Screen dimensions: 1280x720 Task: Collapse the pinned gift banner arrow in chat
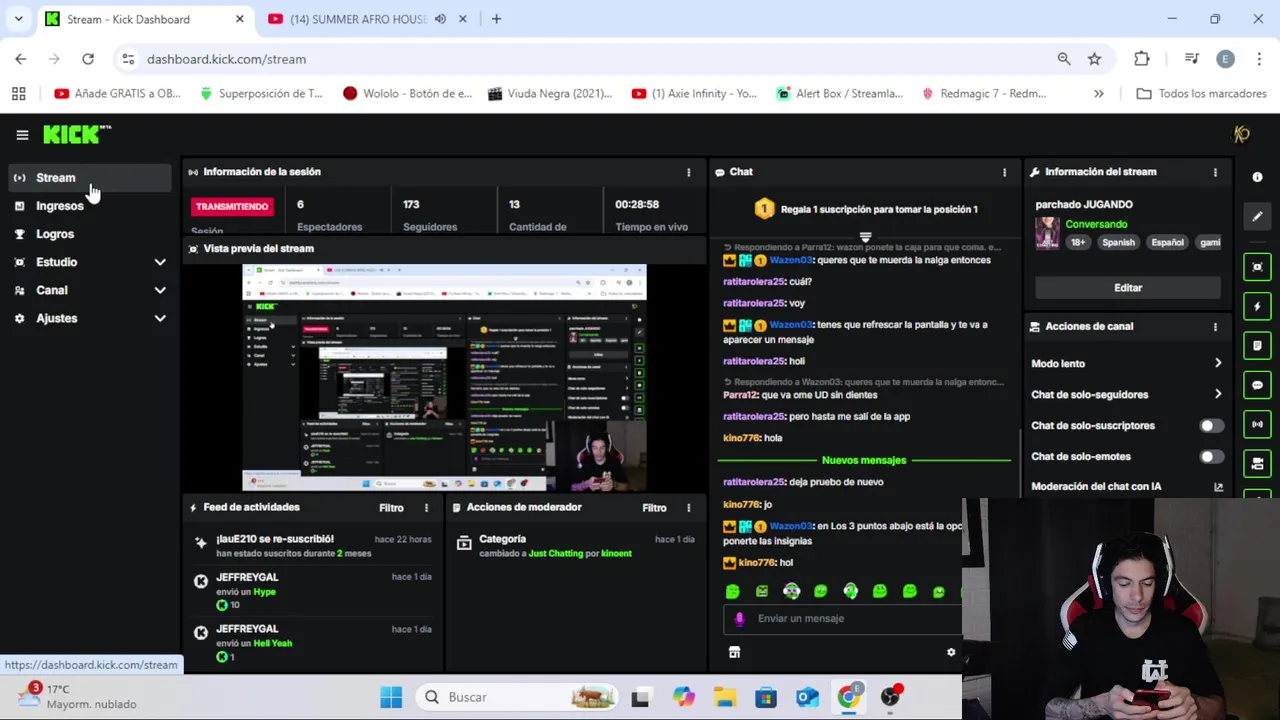pyautogui.click(x=866, y=237)
